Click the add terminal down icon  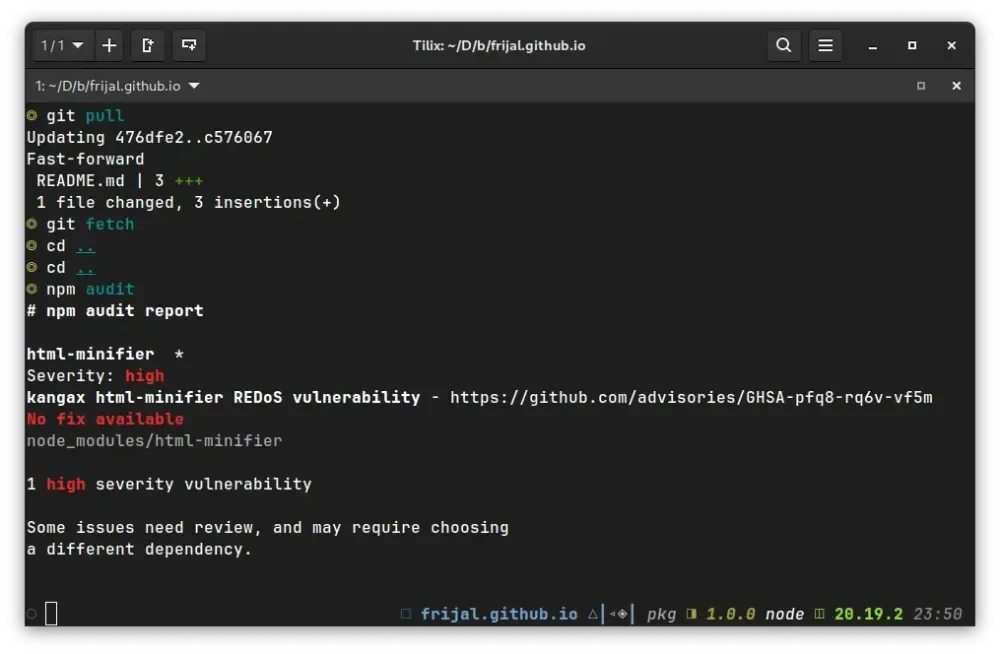coord(189,45)
